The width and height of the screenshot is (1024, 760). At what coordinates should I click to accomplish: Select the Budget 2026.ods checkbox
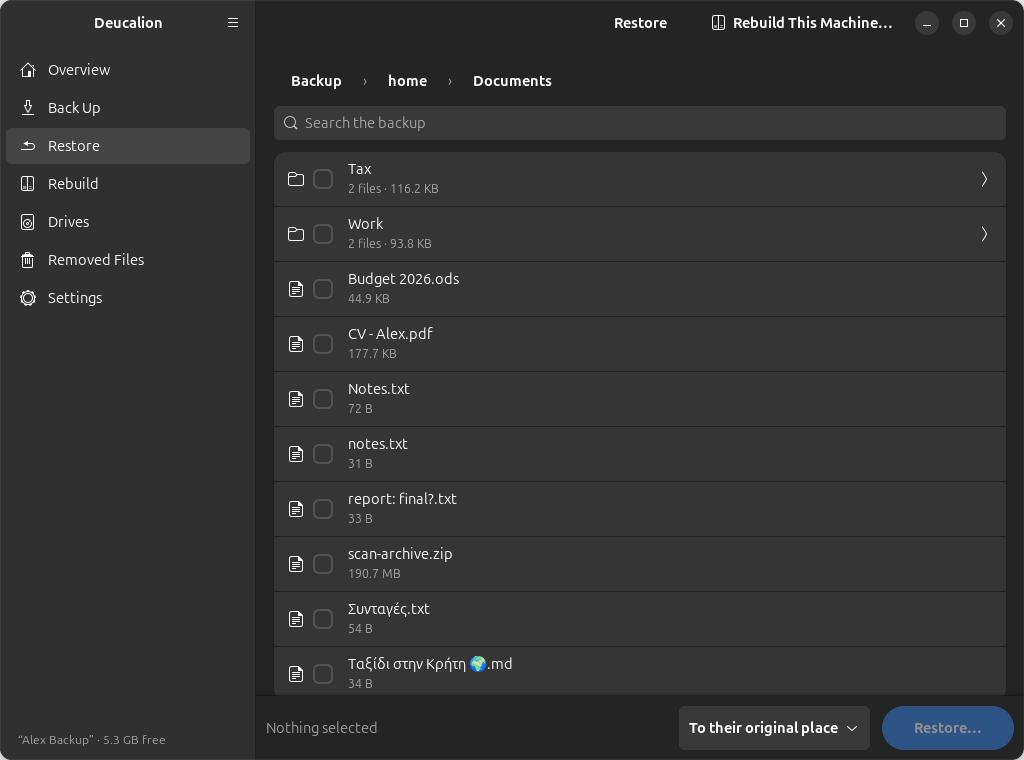coord(323,289)
